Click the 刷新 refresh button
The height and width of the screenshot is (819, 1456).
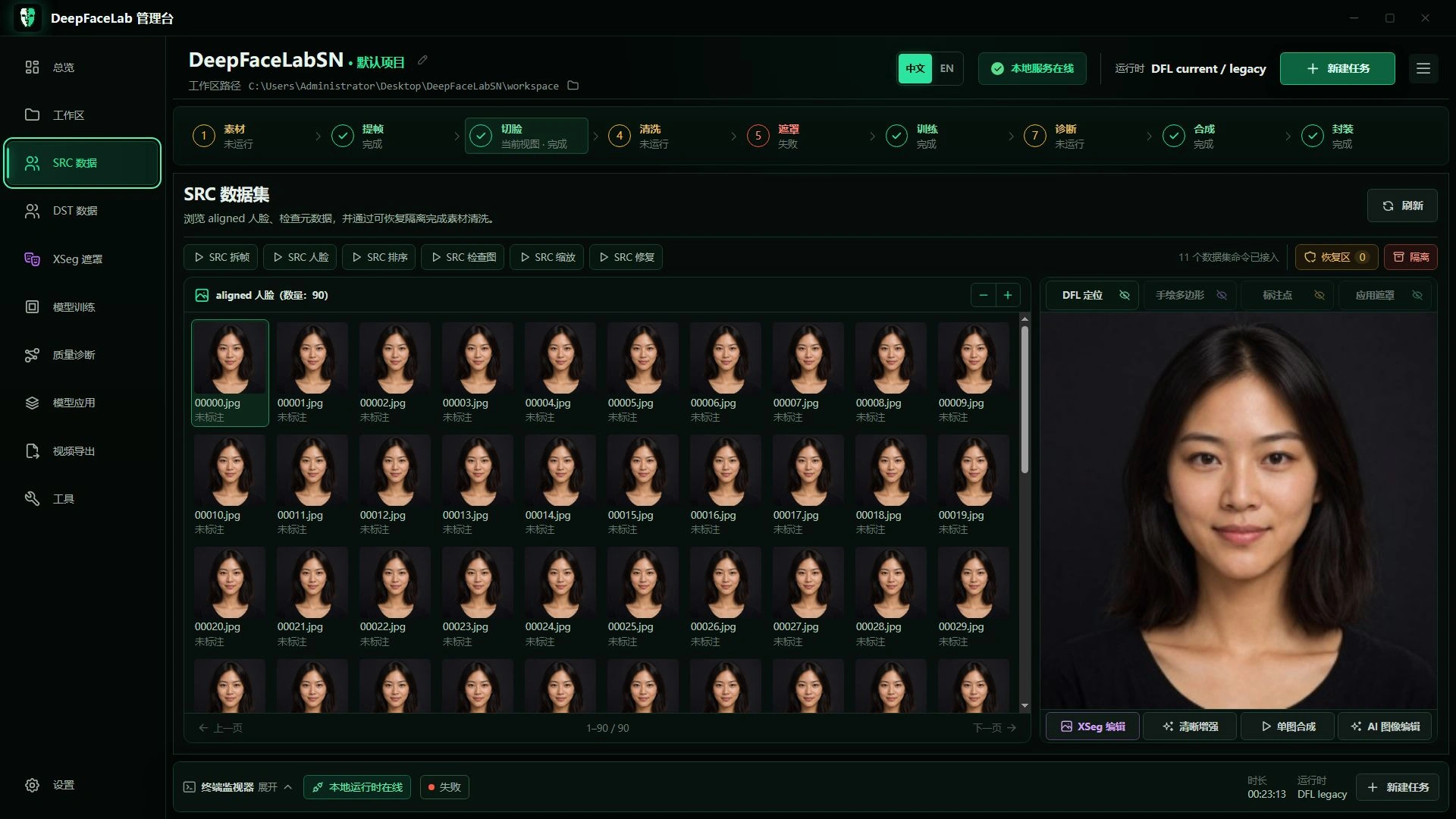(1402, 206)
